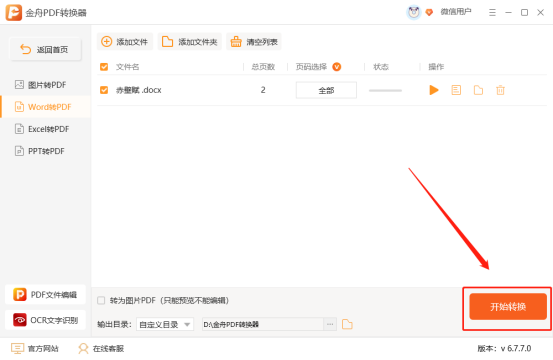This screenshot has width=553, height=360.
Task: Open the user avatar profile
Action: [x=414, y=13]
